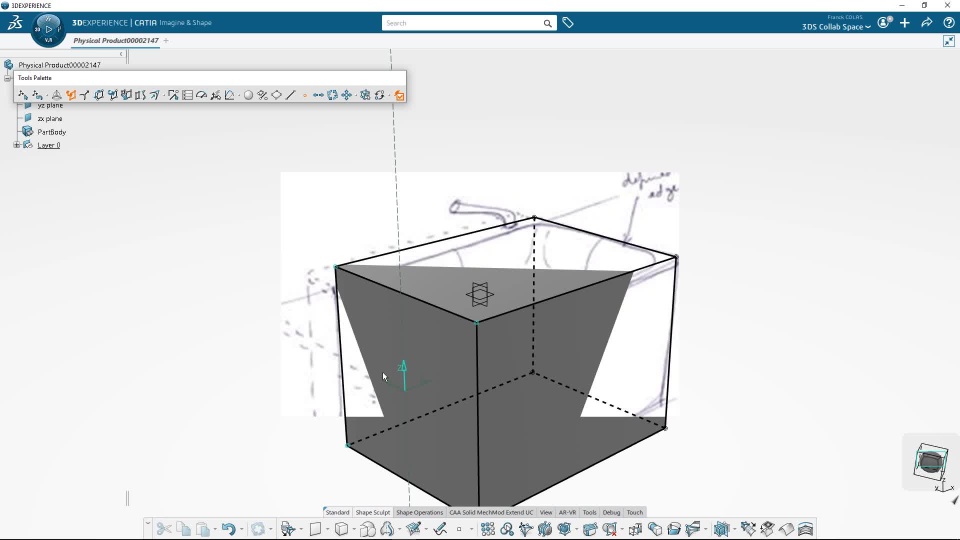
Task: Click the Tools Palette title bar
Action: click(x=210, y=78)
